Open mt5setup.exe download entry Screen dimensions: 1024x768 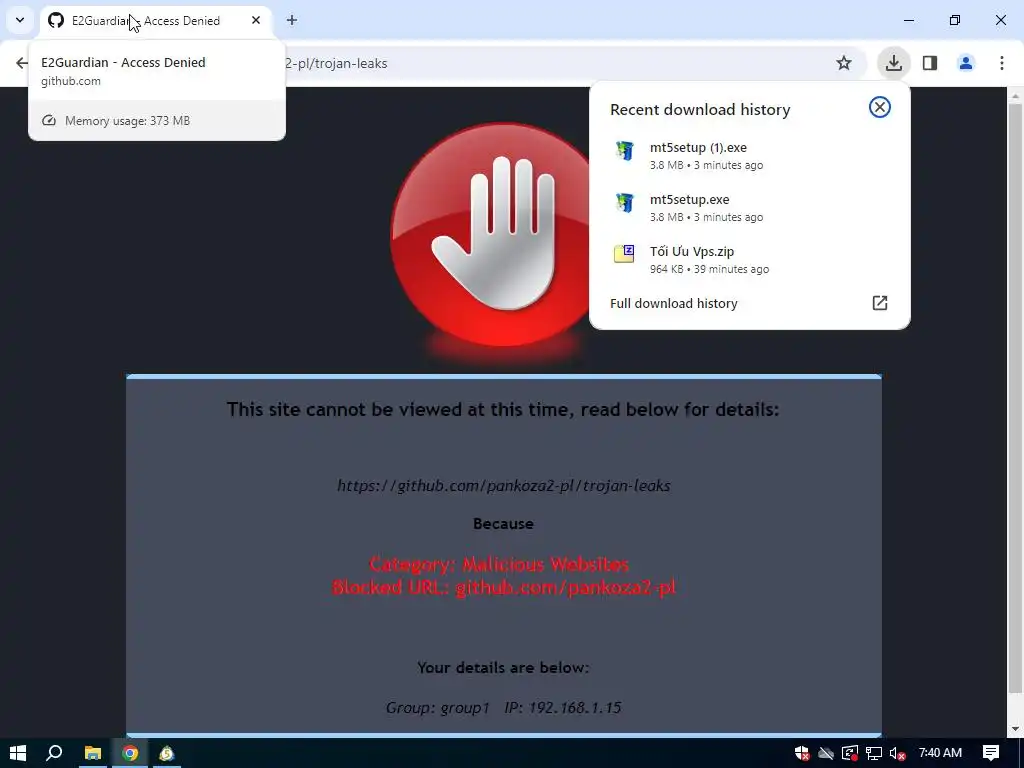click(749, 208)
